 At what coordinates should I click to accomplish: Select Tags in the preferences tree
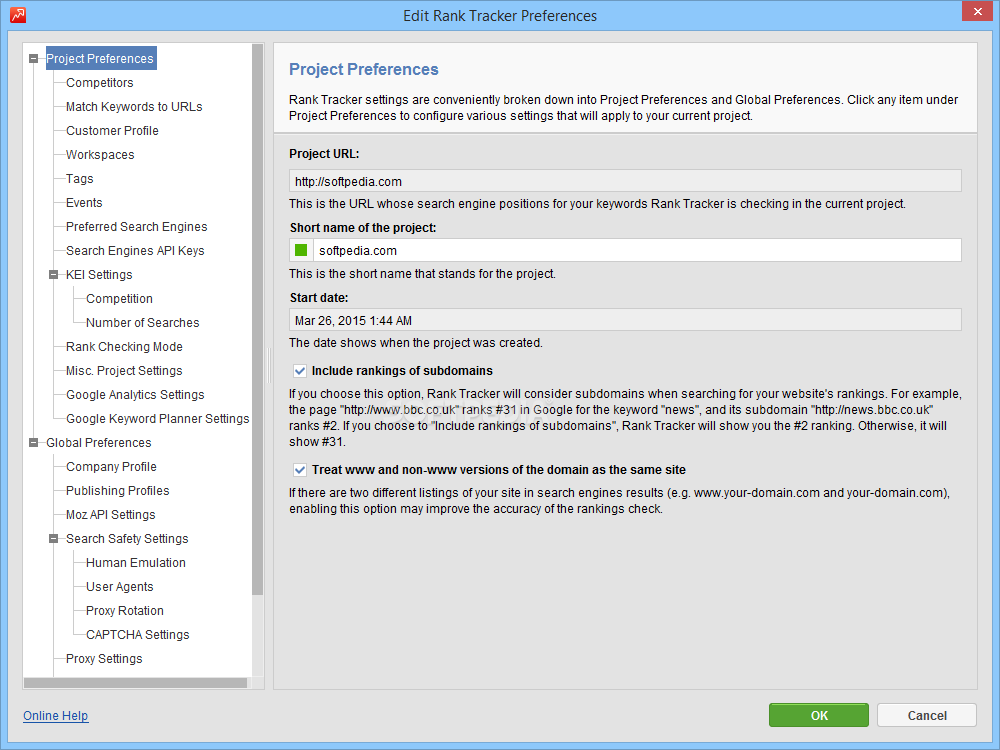80,179
